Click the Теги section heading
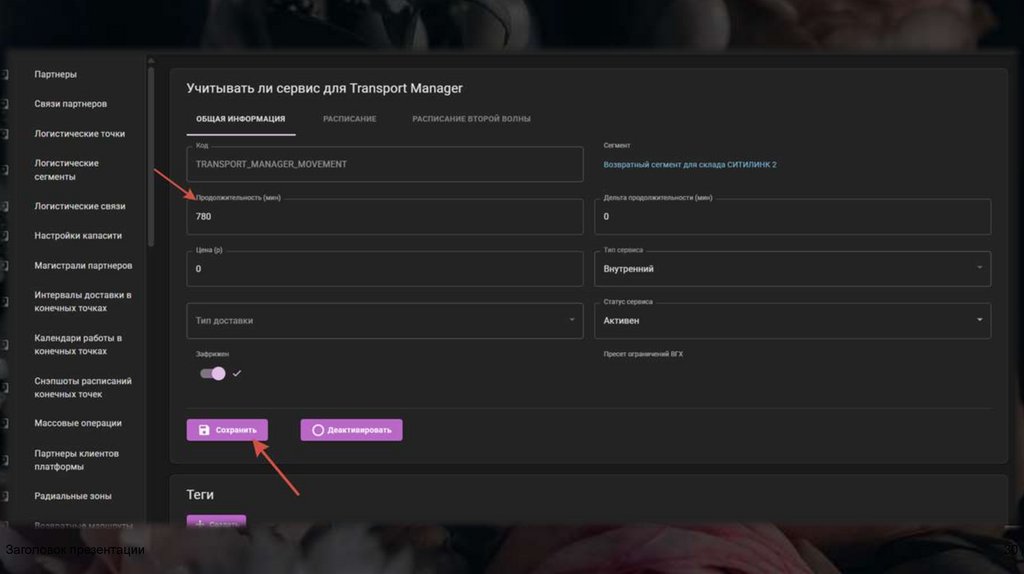The width and height of the screenshot is (1024, 574). coord(200,494)
